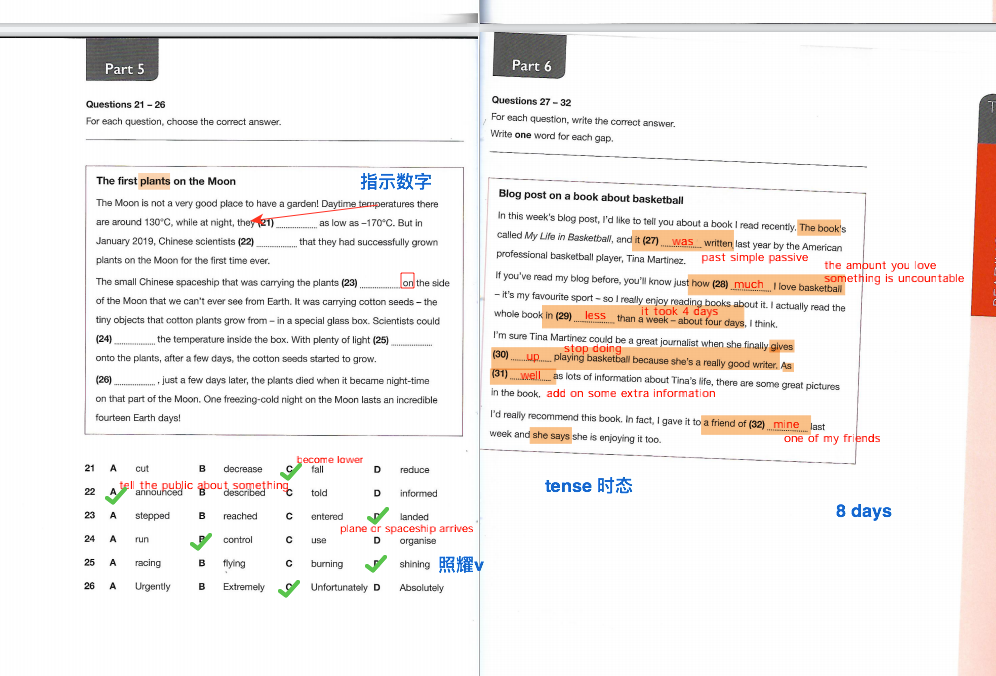Choose option "shining" for question 25
Viewport: 996px width, 676px height.
pyautogui.click(x=415, y=564)
